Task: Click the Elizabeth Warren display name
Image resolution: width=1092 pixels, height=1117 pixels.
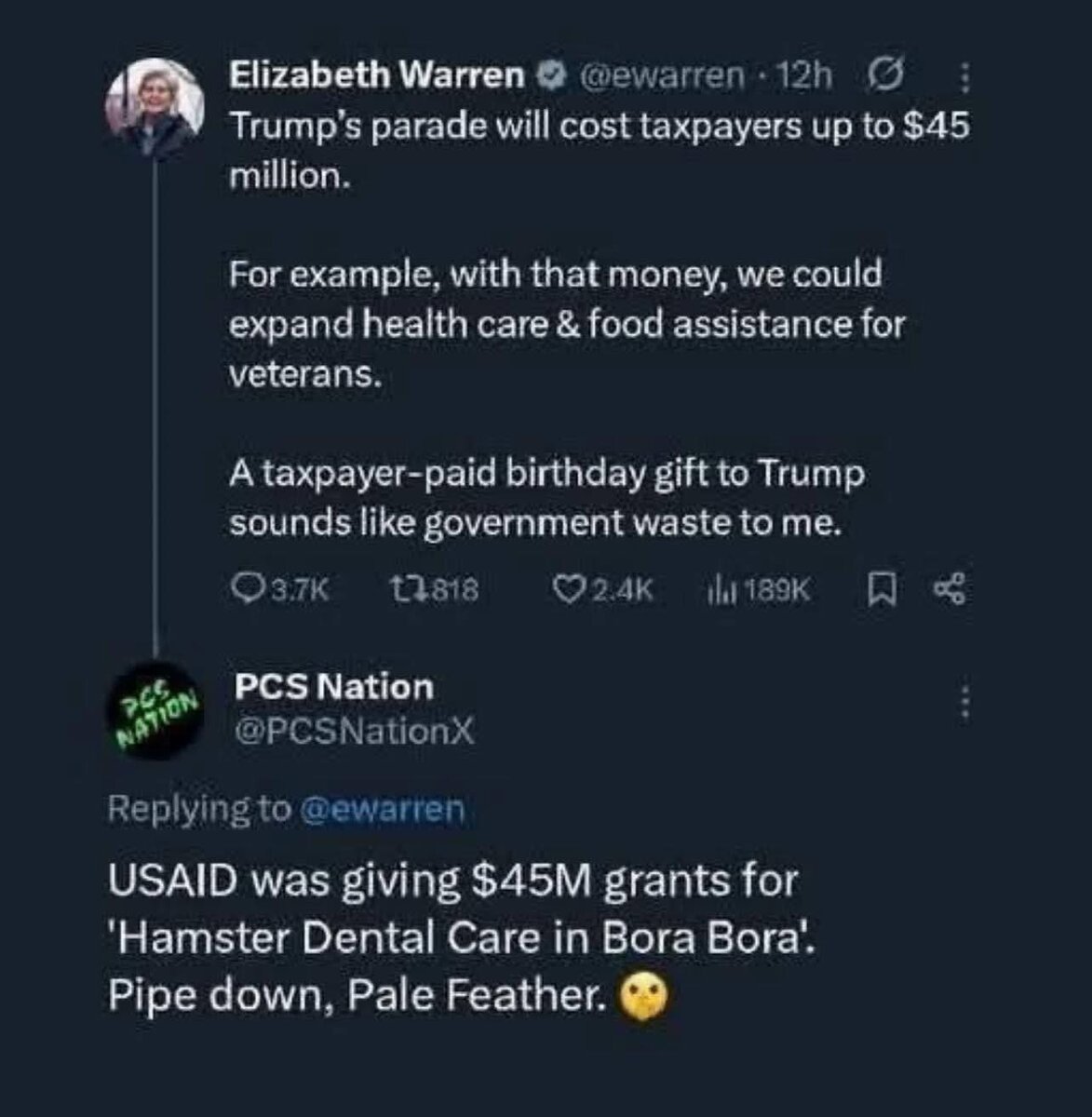Action: tap(377, 75)
